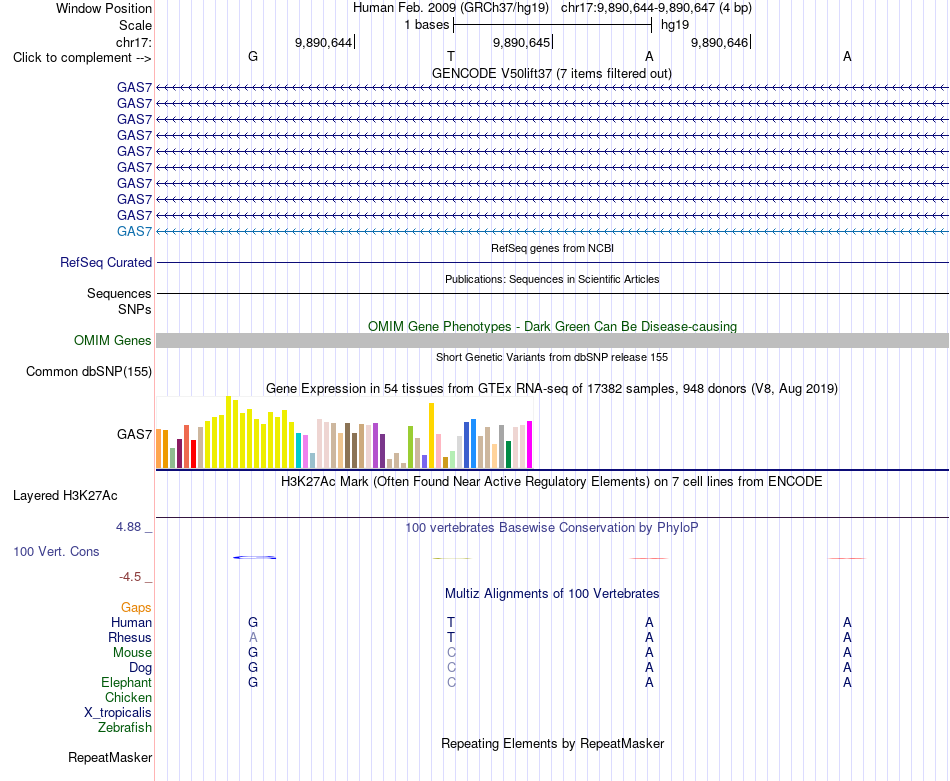
Task: Click the 'Rhesus' species label
Action: coord(130,637)
